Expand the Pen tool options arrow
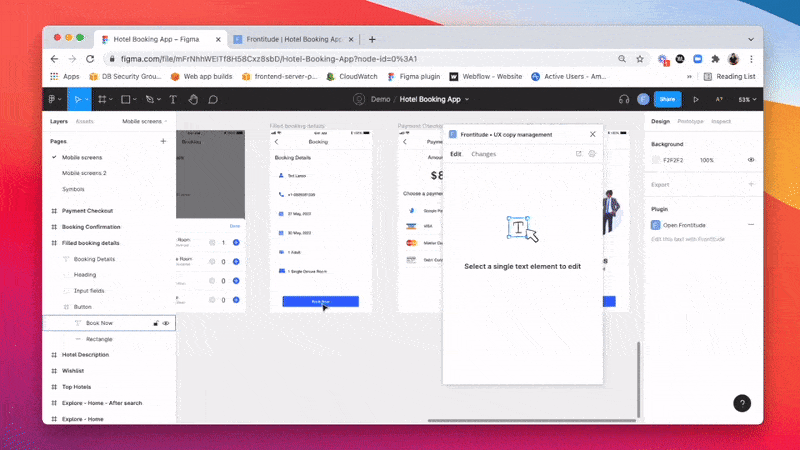 coord(159,99)
